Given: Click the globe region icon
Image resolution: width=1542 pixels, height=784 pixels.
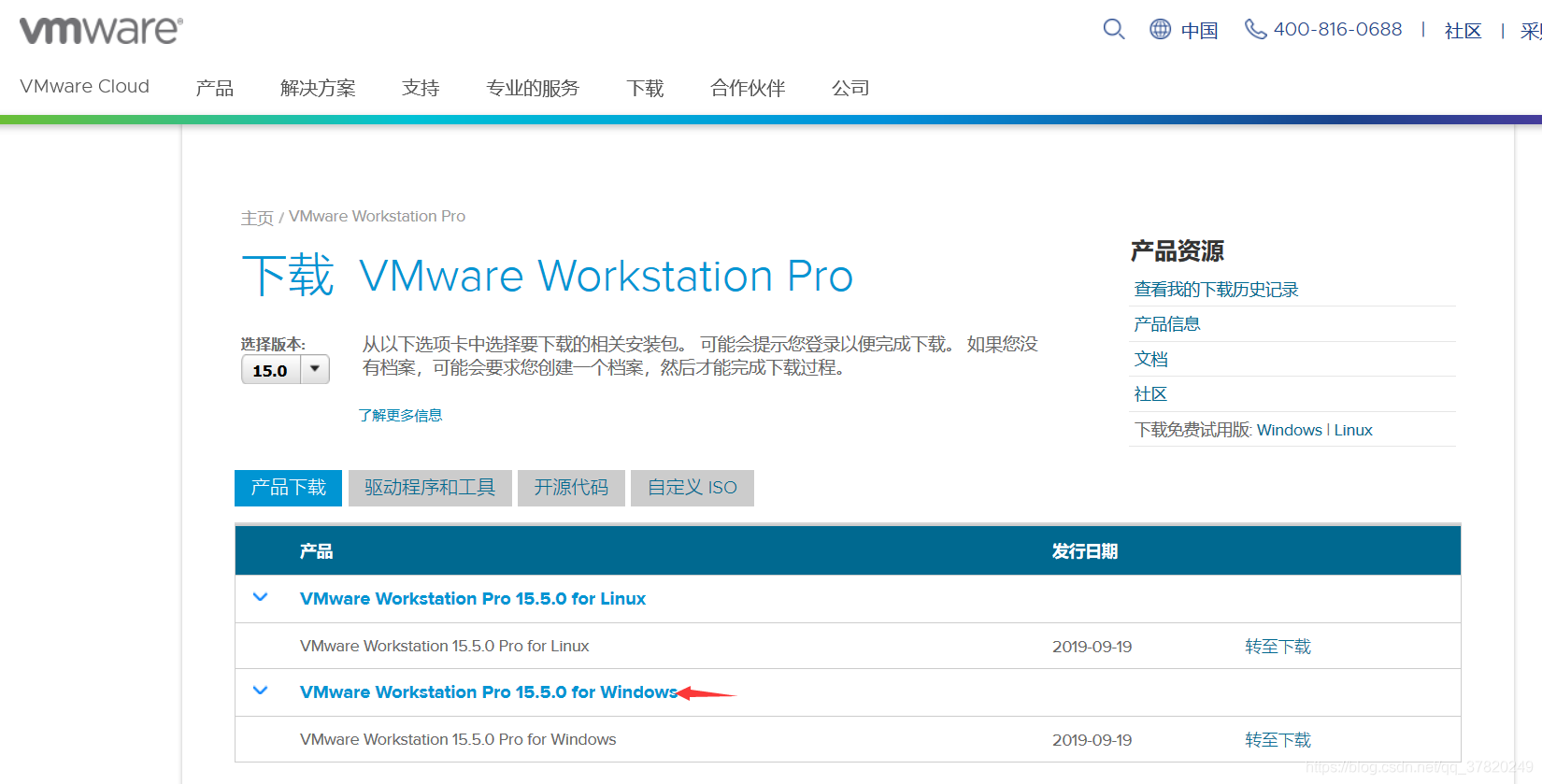Looking at the screenshot, I should pyautogui.click(x=1160, y=29).
